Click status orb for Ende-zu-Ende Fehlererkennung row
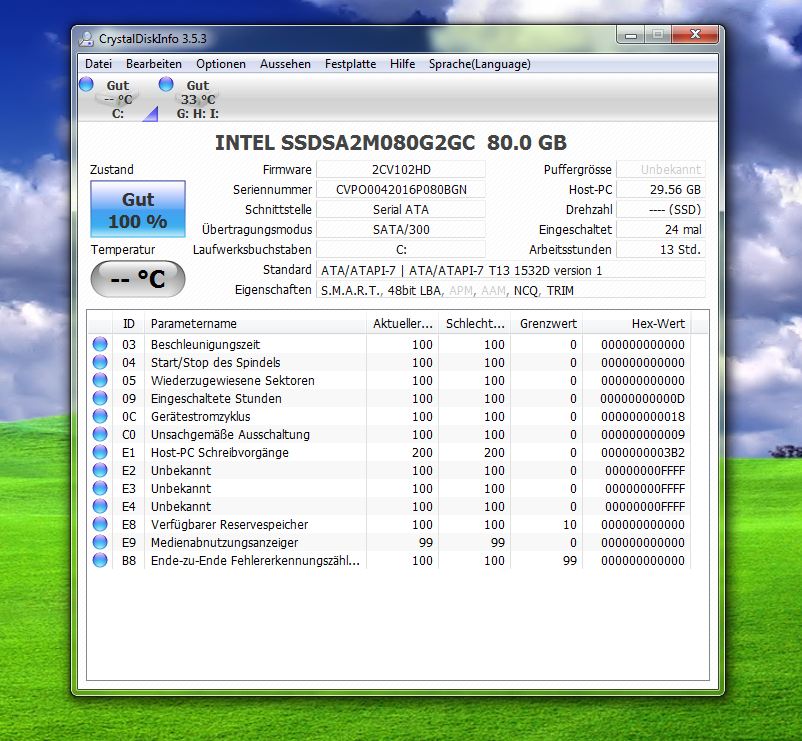802x741 pixels. coord(100,560)
